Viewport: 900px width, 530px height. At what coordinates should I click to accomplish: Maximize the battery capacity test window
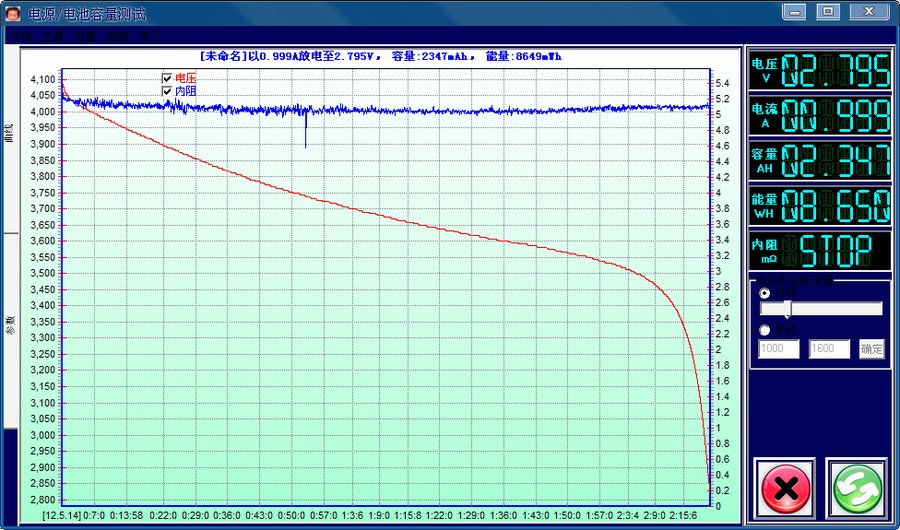[x=828, y=11]
